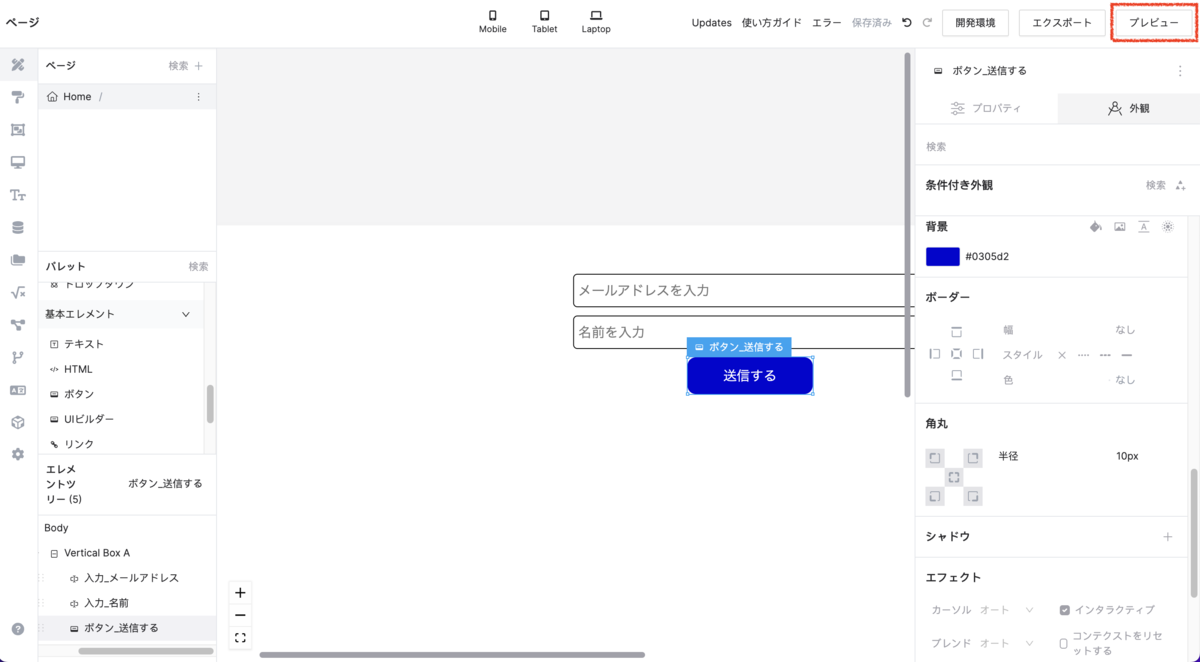
Task: Zoom in the canvas with plus button
Action: coord(240,593)
